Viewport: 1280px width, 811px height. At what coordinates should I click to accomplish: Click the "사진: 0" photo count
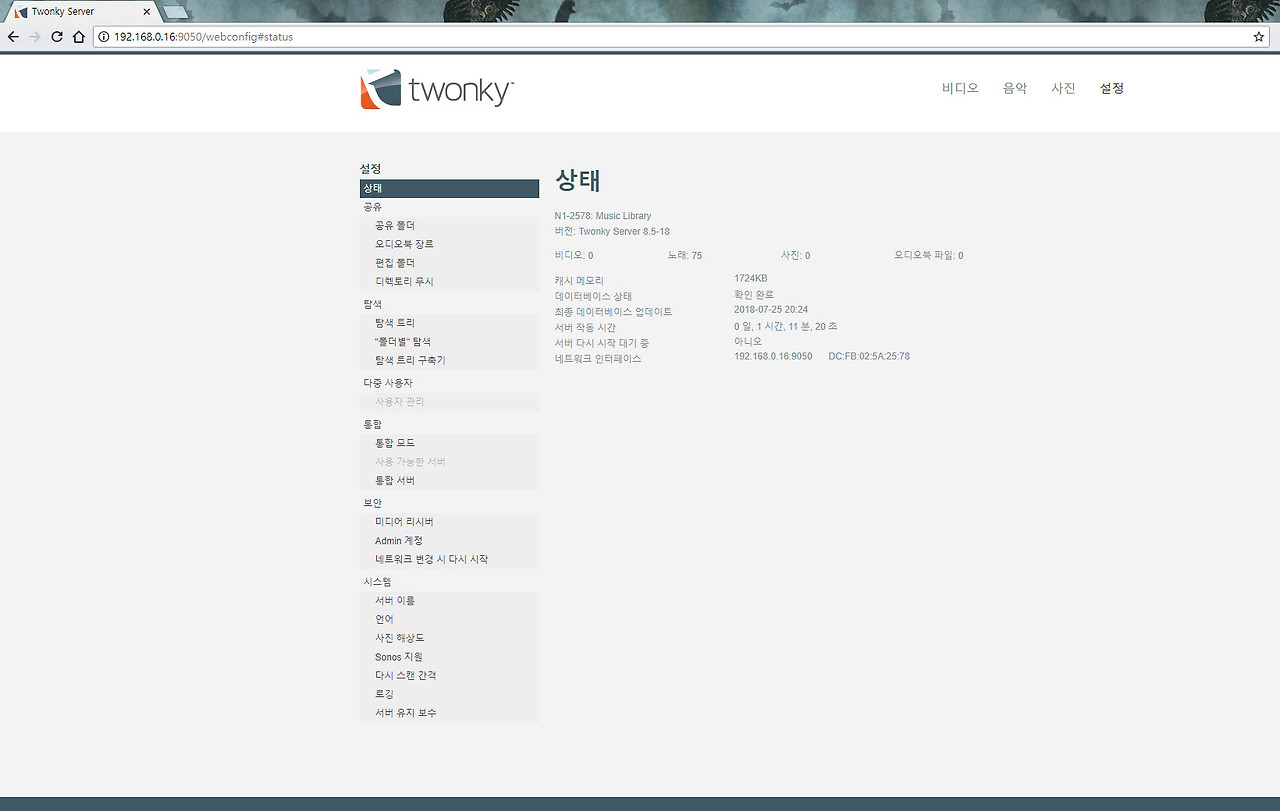pyautogui.click(x=796, y=256)
